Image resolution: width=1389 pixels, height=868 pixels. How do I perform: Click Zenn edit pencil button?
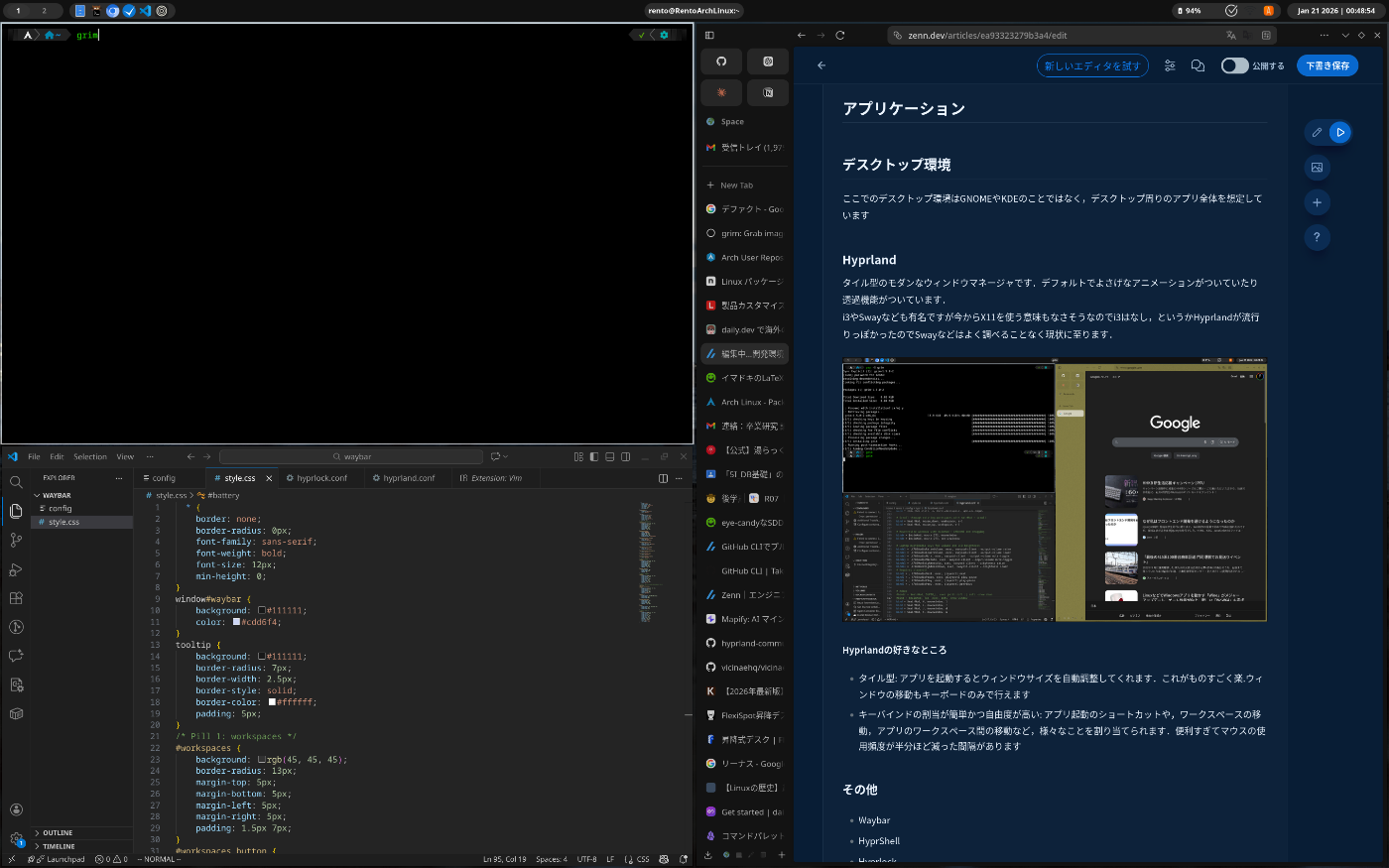click(1317, 132)
